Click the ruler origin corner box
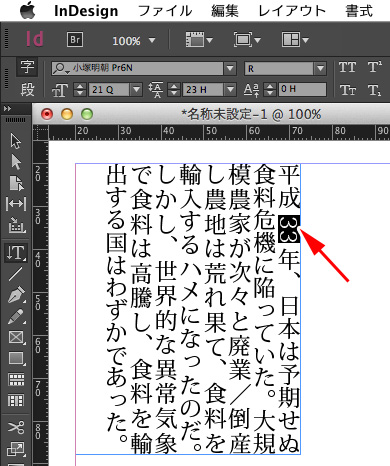This screenshot has height=466, width=390. coord(41,133)
